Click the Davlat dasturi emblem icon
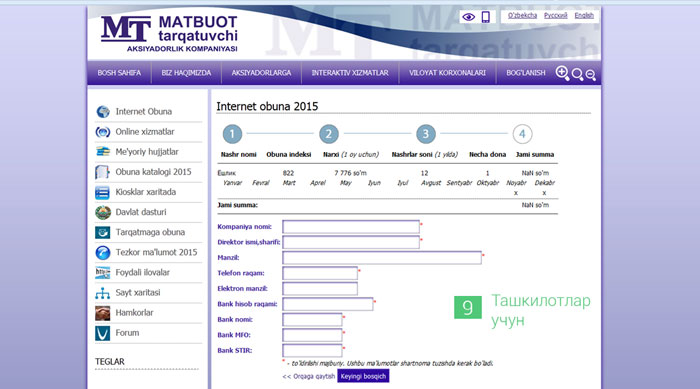The image size is (700, 389). coord(103,213)
